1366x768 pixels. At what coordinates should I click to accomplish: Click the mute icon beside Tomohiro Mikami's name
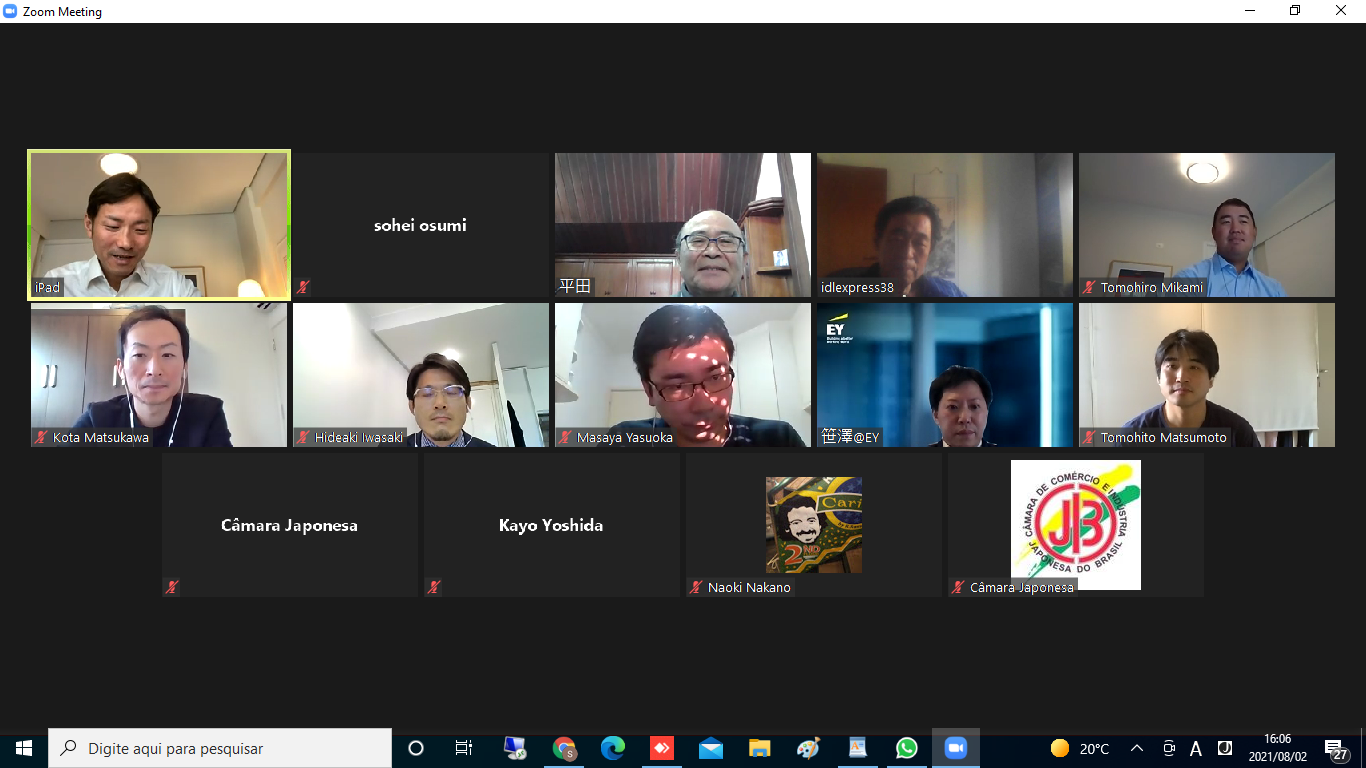point(1089,288)
